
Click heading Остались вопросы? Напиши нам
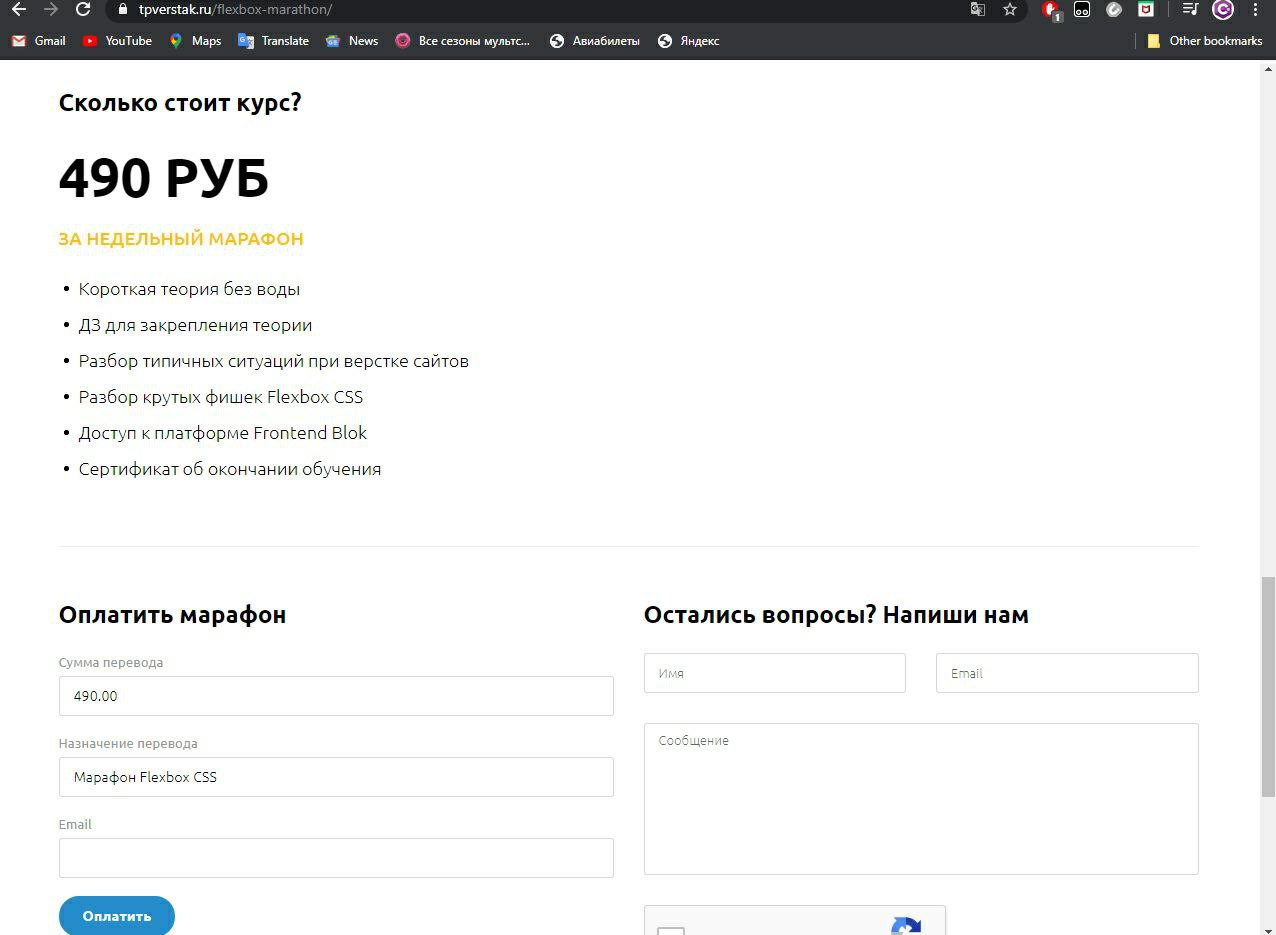point(836,615)
